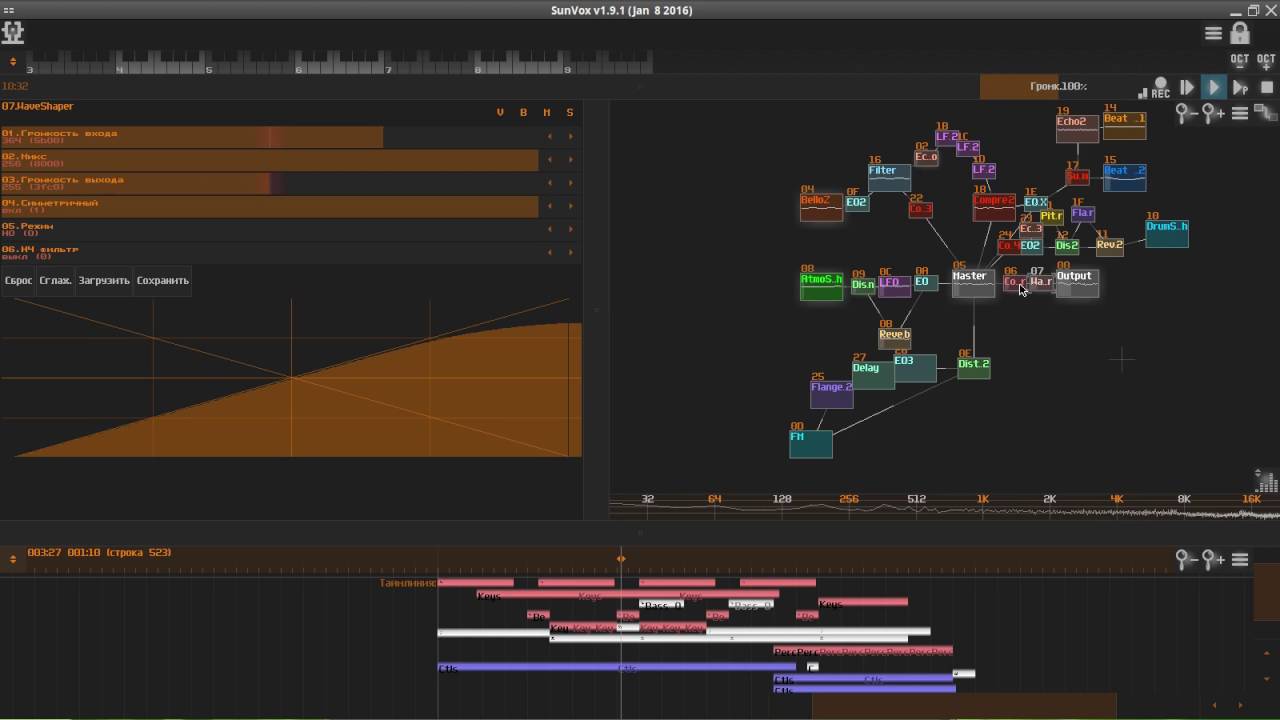Click the highlighted Play button
Image resolution: width=1280 pixels, height=720 pixels.
pos(1213,88)
